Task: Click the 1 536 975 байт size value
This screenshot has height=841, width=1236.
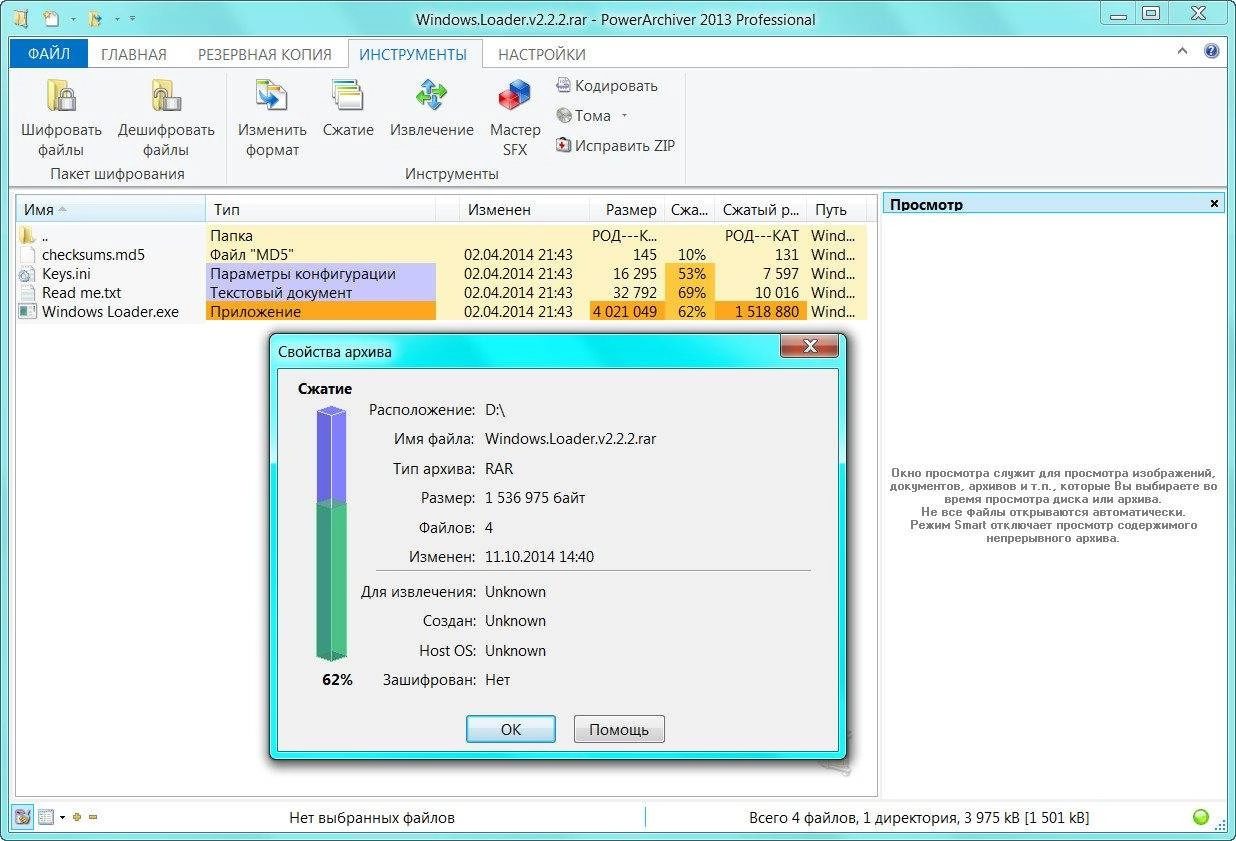Action: pyautogui.click(x=535, y=498)
